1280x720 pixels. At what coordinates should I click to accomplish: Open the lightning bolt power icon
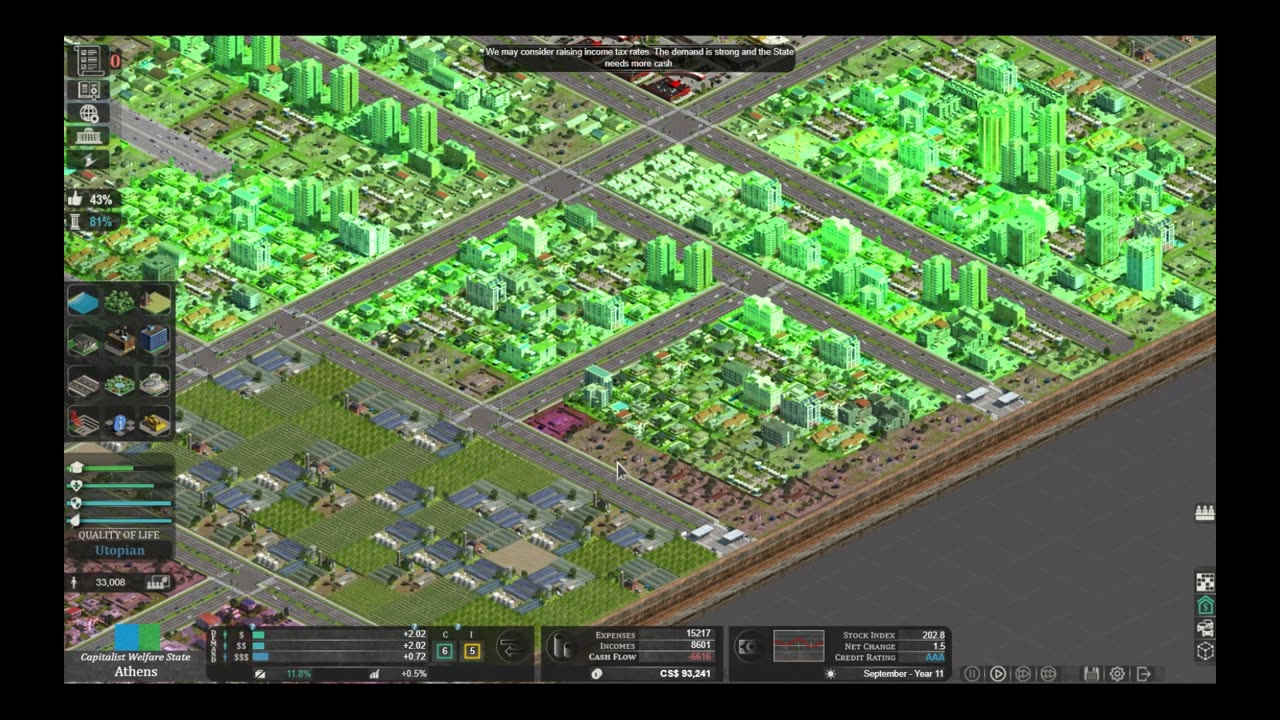coord(88,159)
